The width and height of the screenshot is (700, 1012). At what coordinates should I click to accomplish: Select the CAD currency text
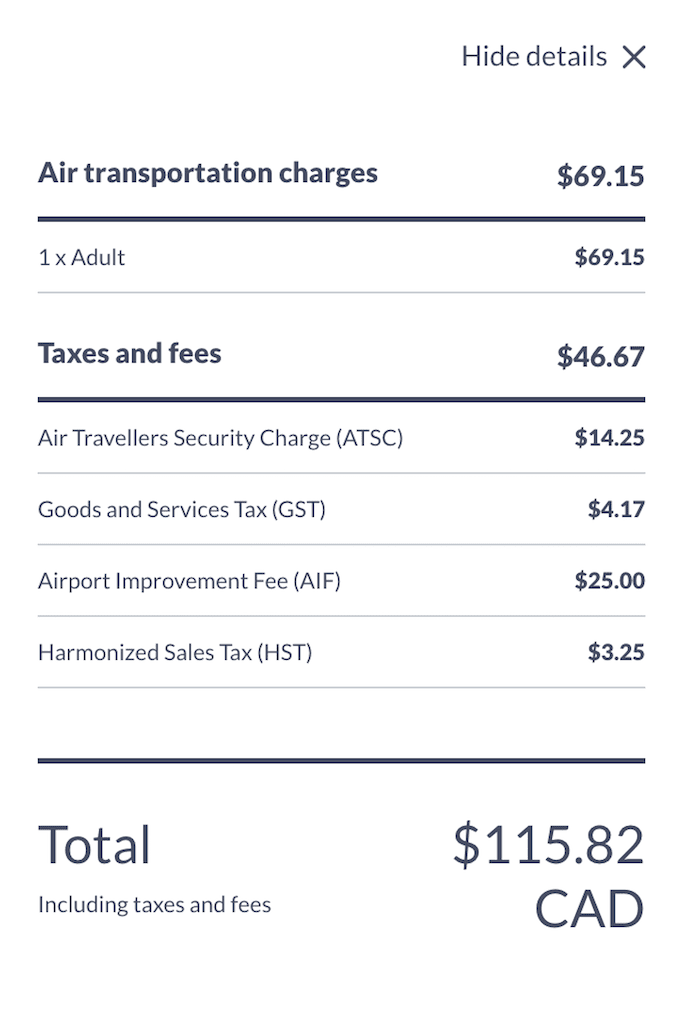pyautogui.click(x=590, y=909)
